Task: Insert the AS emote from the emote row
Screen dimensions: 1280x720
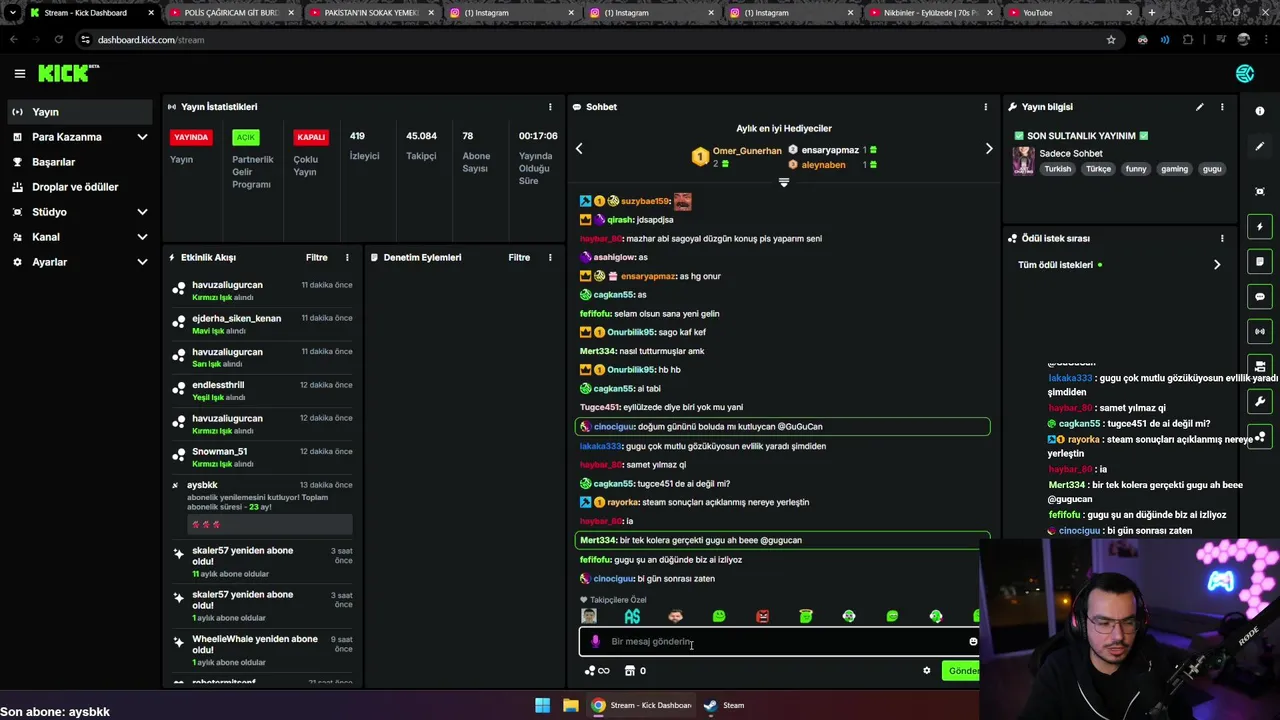Action: (632, 617)
